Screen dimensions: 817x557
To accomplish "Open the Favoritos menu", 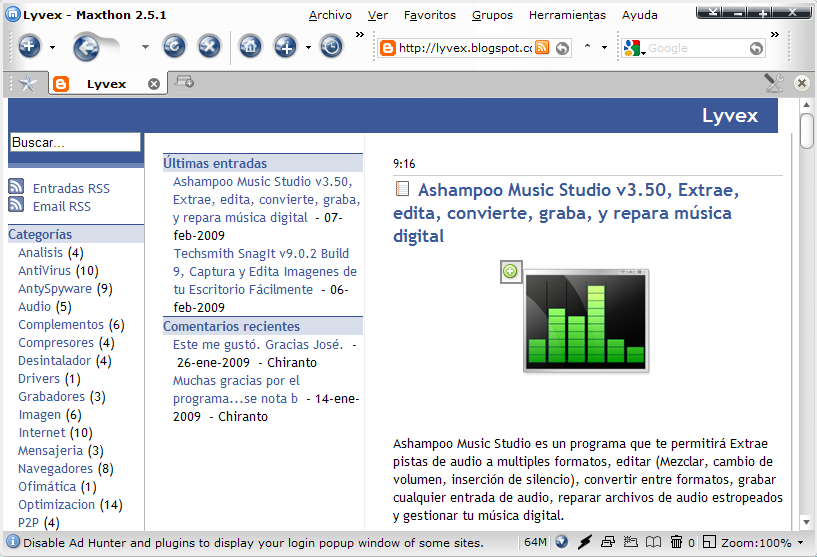I will click(x=430, y=15).
